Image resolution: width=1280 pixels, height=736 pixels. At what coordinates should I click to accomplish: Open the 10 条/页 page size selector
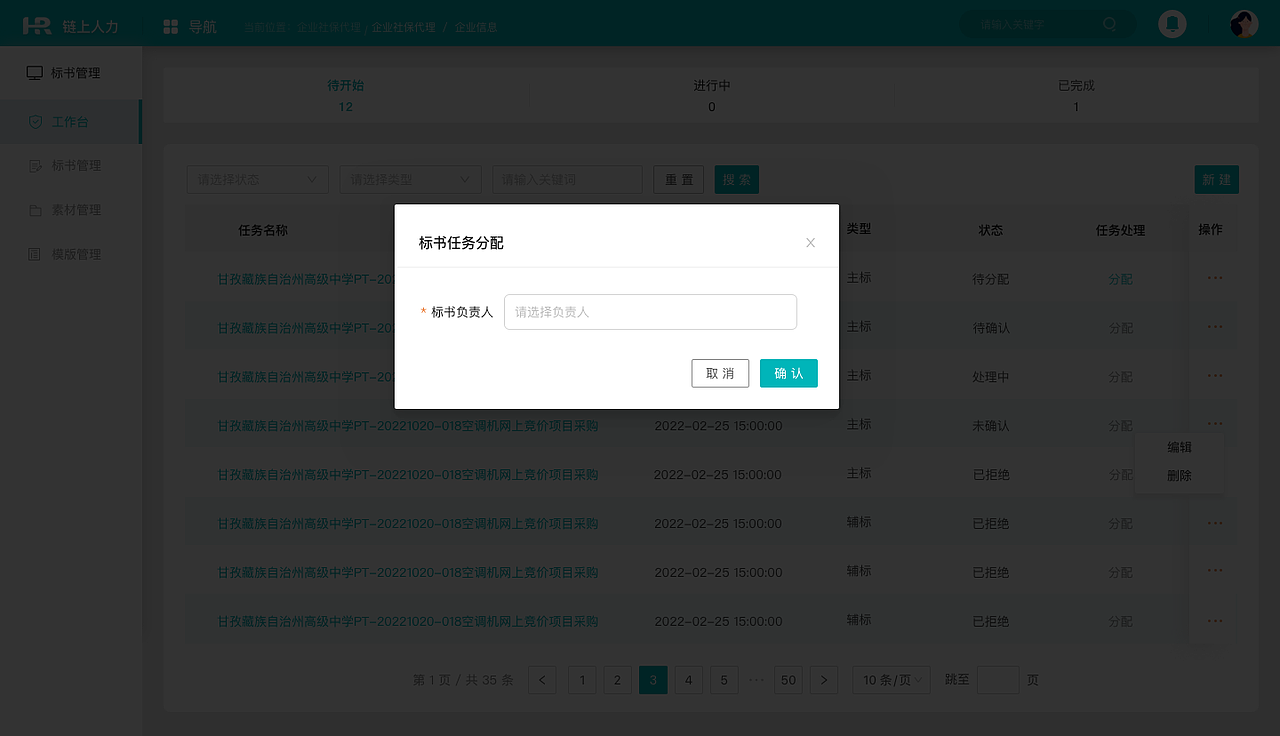(890, 679)
